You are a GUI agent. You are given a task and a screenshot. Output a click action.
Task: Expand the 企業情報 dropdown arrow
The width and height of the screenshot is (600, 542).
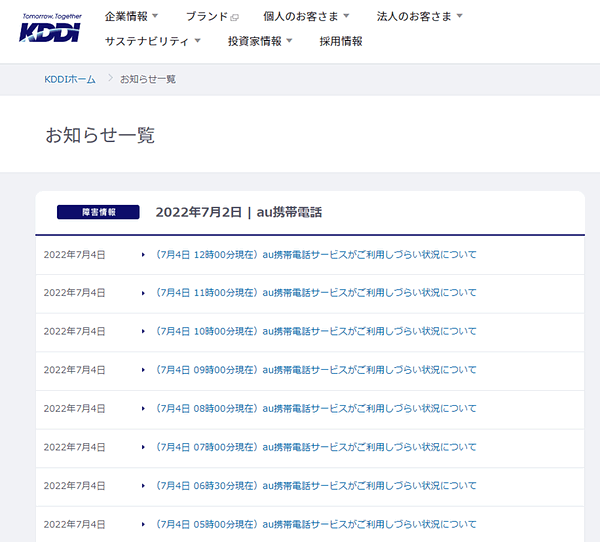(155, 16)
